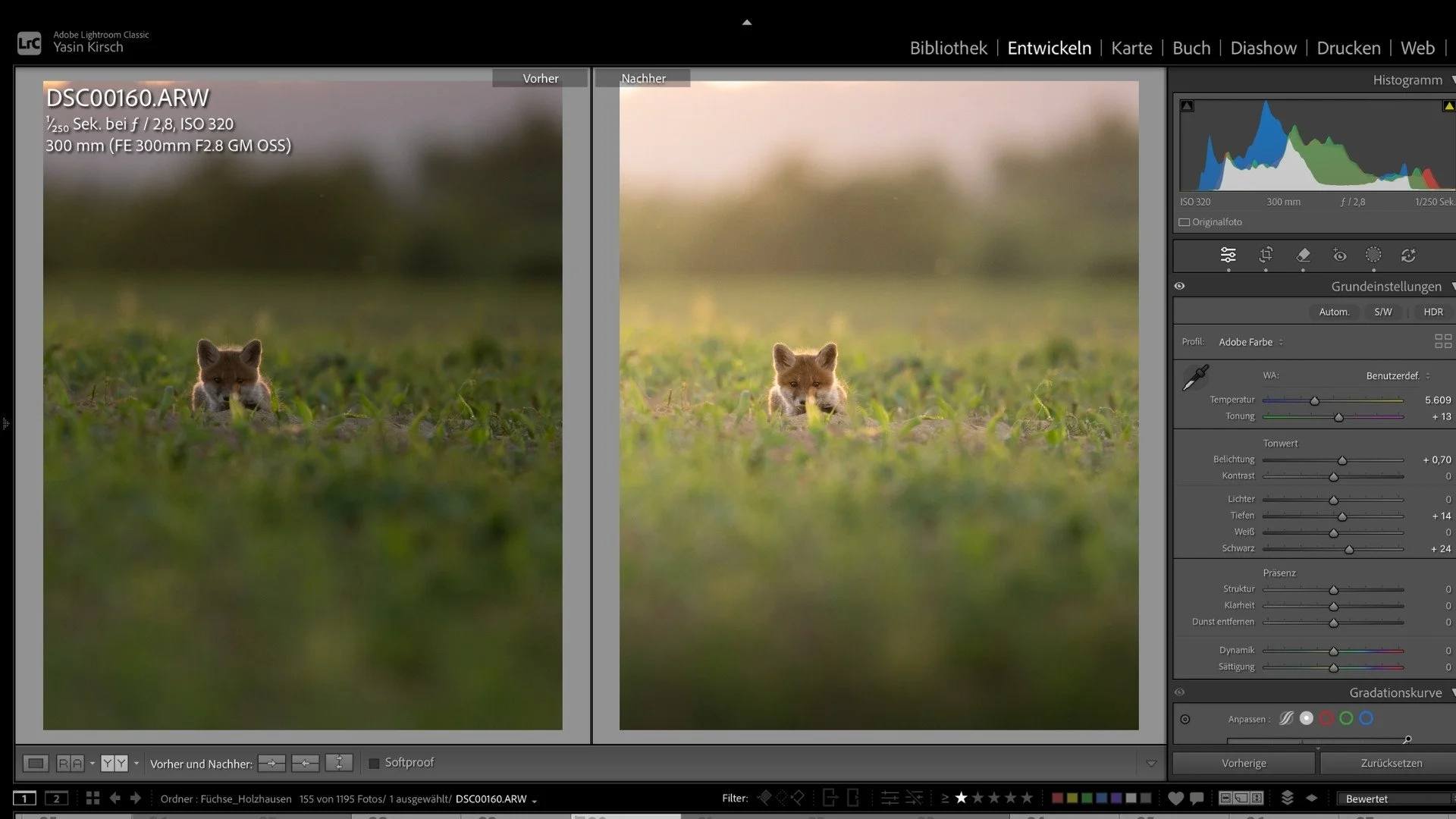
Task: Copy after settings to before
Action: (x=305, y=763)
